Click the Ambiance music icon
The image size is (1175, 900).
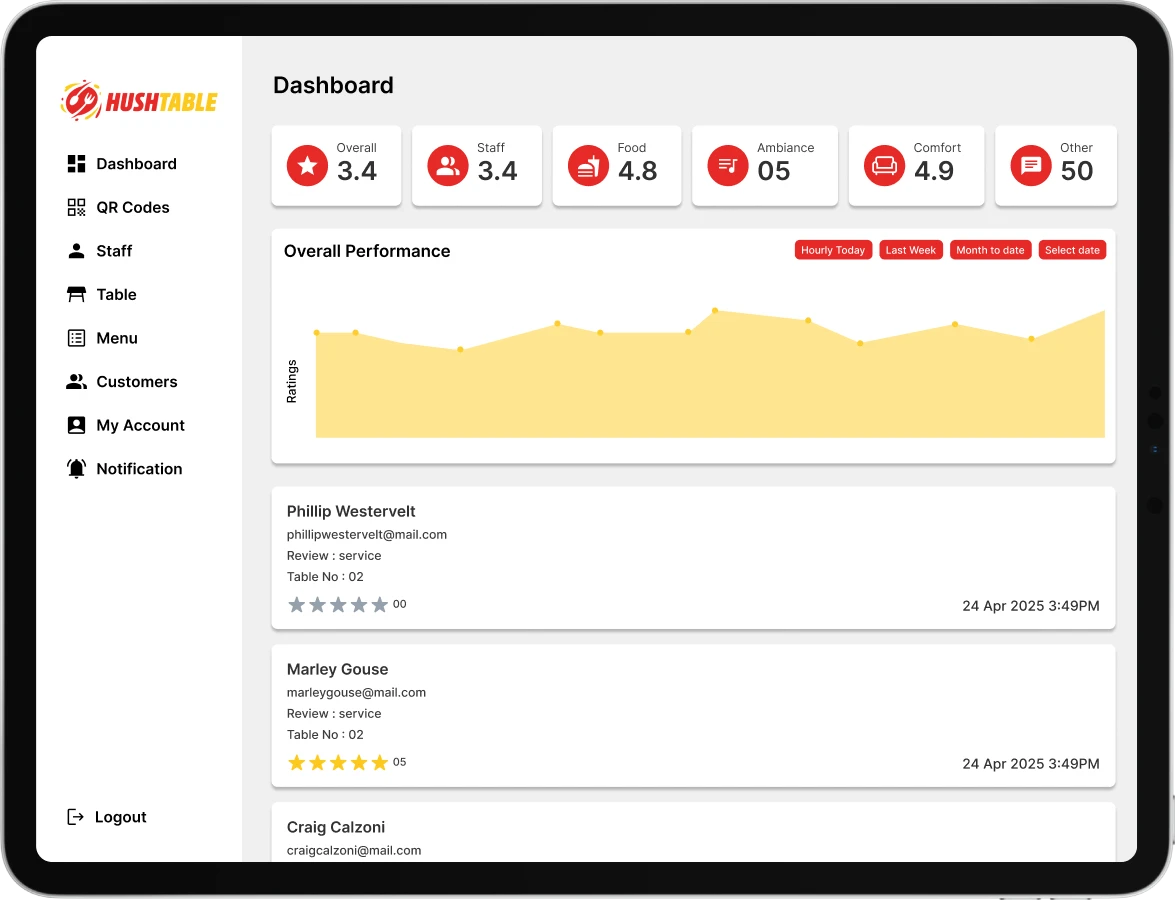tap(728, 166)
